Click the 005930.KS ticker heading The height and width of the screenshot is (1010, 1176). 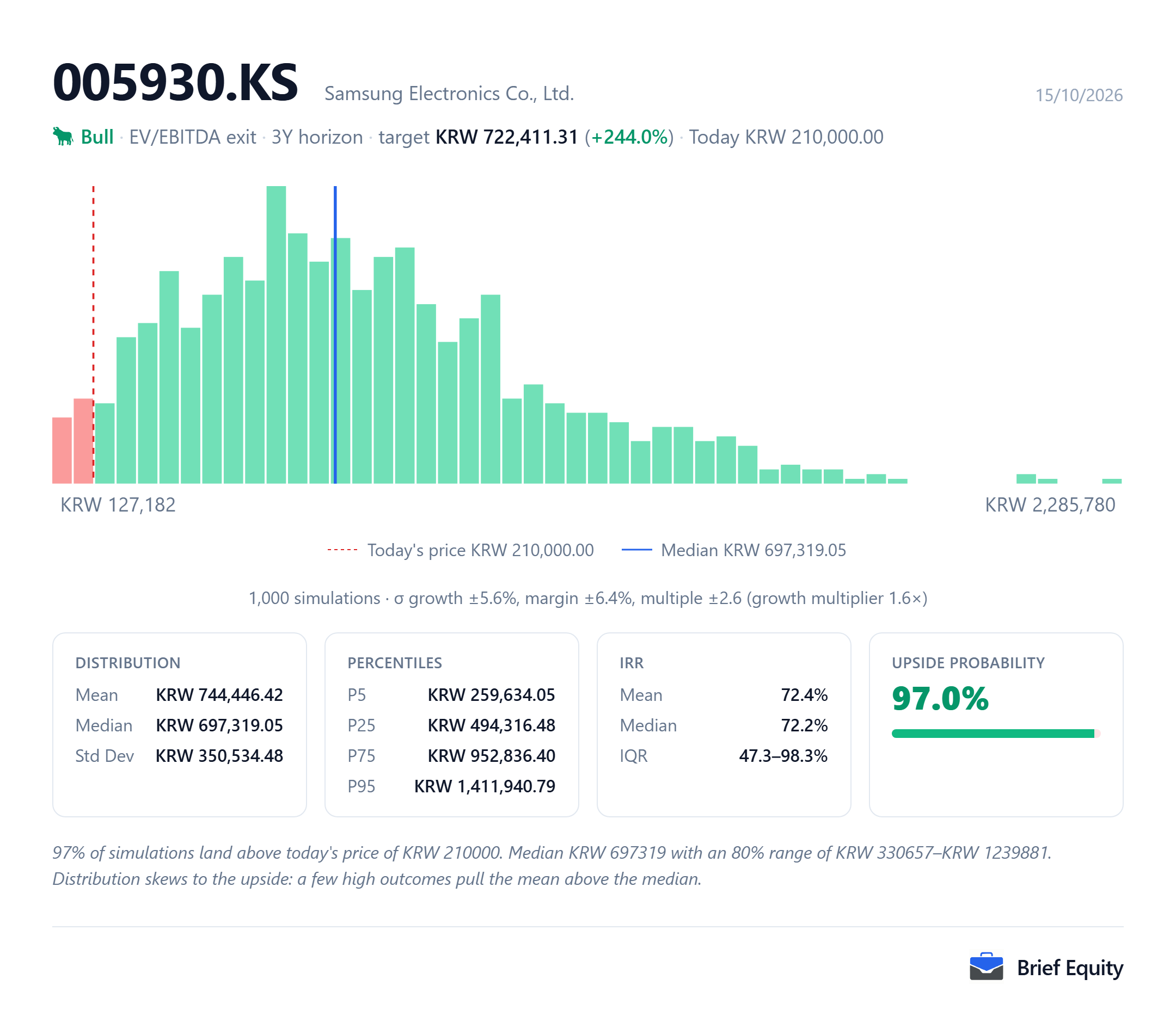pyautogui.click(x=175, y=83)
